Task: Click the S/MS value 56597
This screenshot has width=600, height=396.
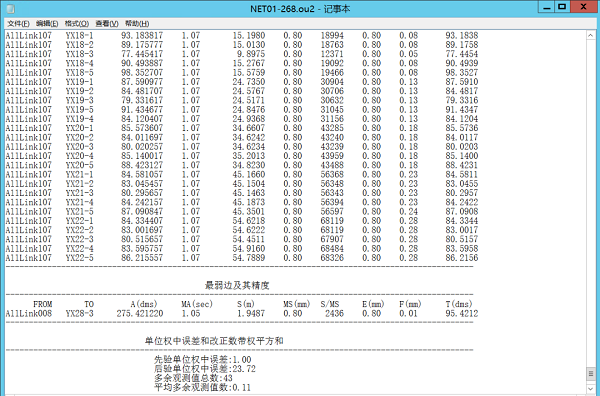Action: (x=332, y=212)
